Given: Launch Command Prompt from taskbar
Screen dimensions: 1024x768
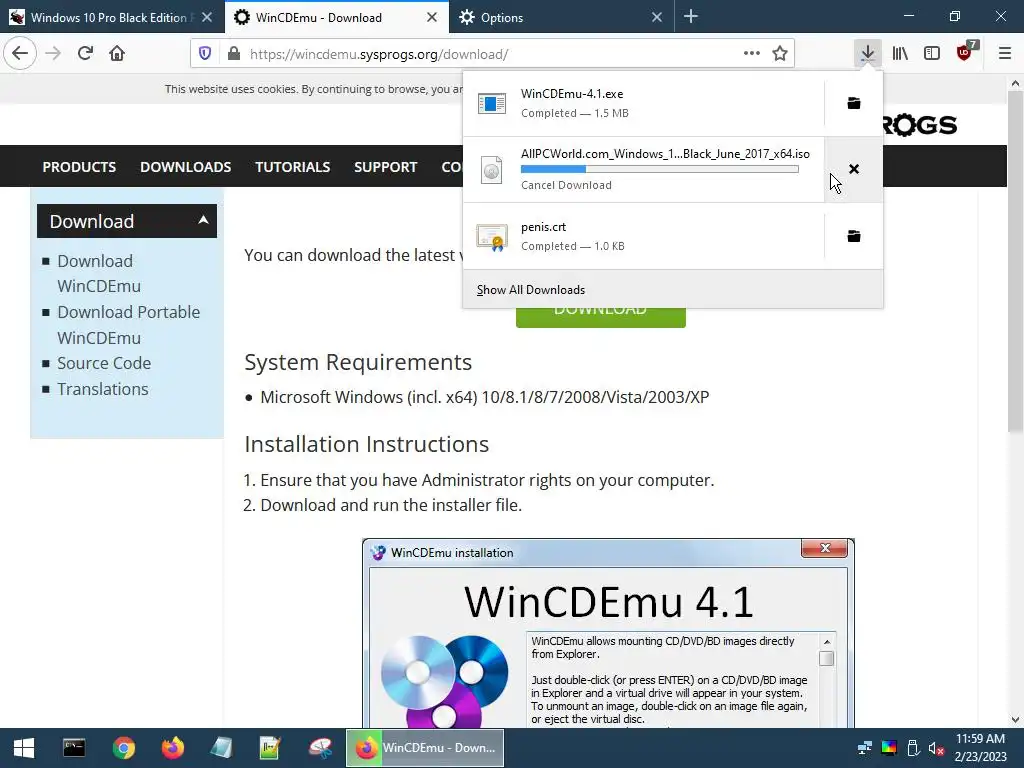Looking at the screenshot, I should [x=74, y=748].
